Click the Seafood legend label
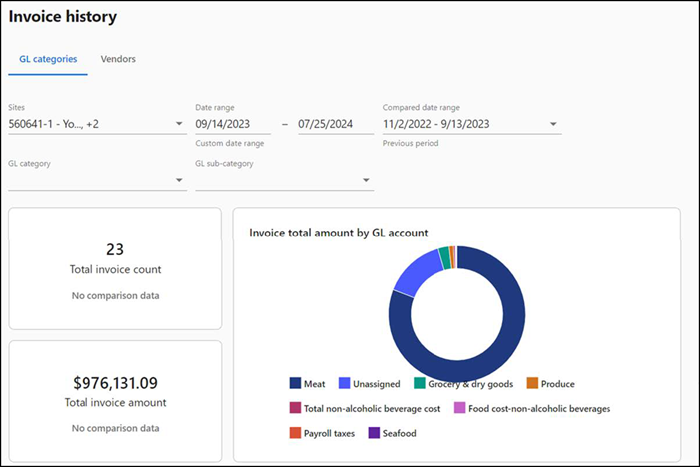Screen dimensions: 700x468 [400, 433]
